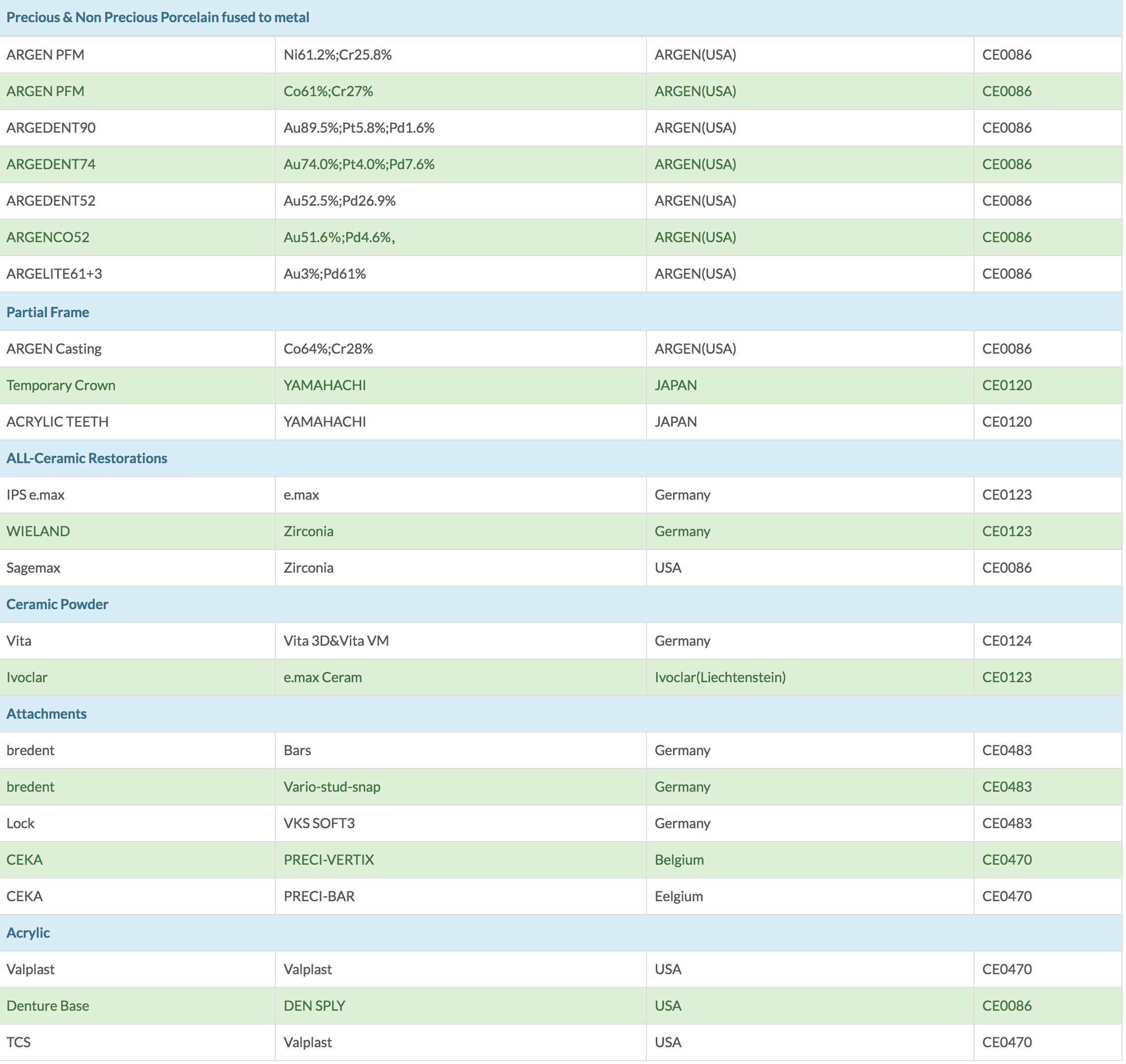
Task: Click the 'ARGEDENT90' product name
Action: click(x=51, y=128)
